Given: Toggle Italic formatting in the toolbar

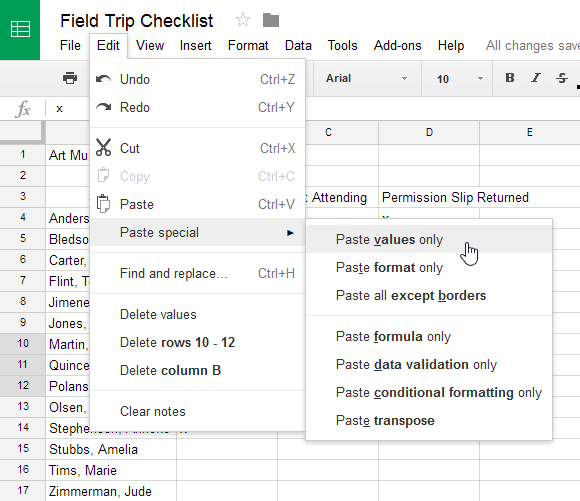Looking at the screenshot, I should (536, 78).
